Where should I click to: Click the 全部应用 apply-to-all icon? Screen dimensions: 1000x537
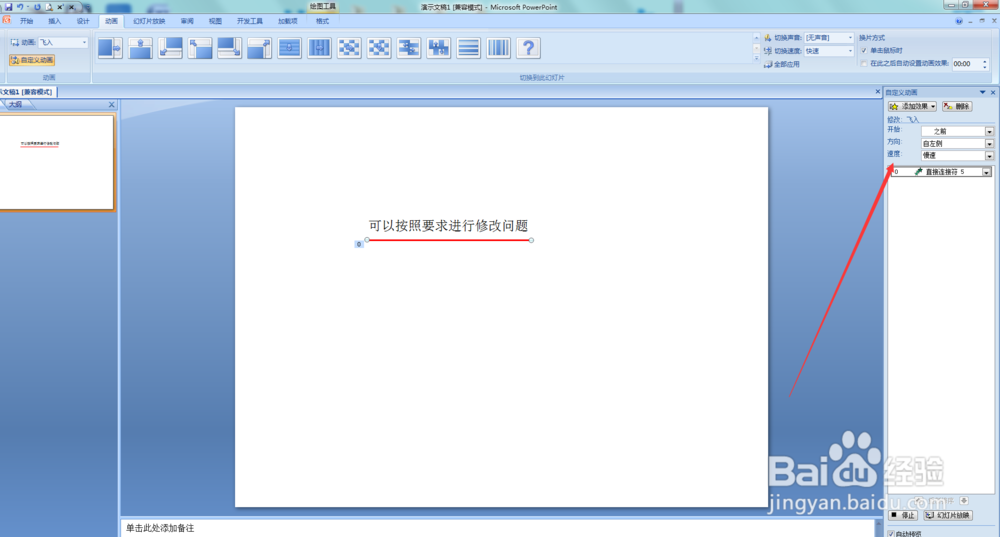(x=768, y=64)
